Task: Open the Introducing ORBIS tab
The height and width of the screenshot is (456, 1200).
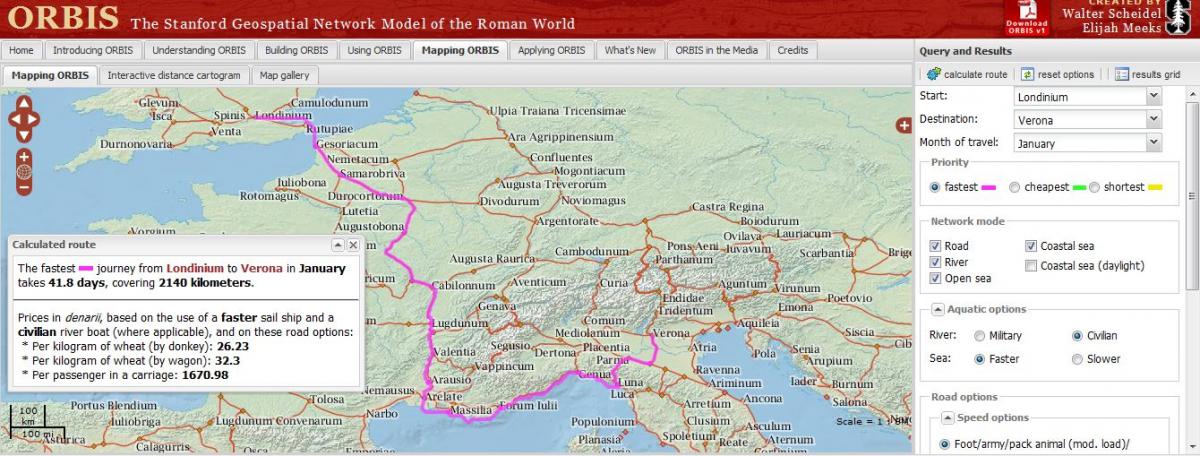Action: click(92, 50)
